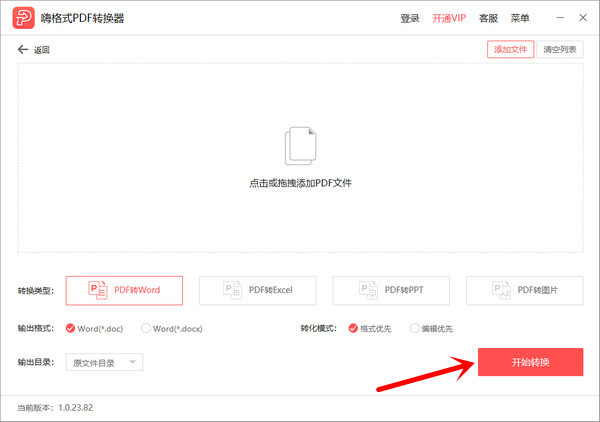Choose Word(*.docx) output format

[146, 328]
